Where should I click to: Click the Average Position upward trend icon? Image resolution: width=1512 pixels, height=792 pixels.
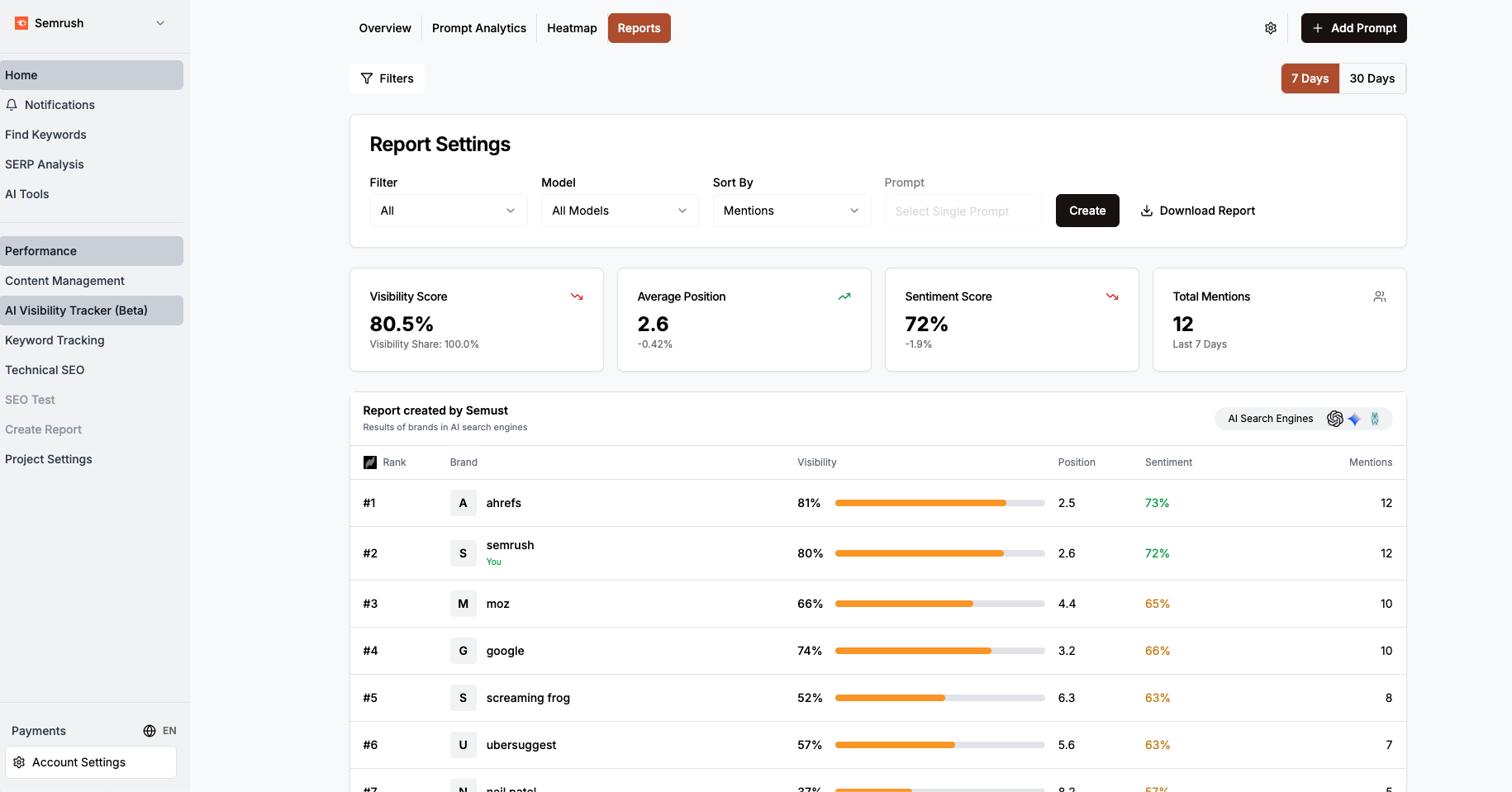tap(844, 296)
